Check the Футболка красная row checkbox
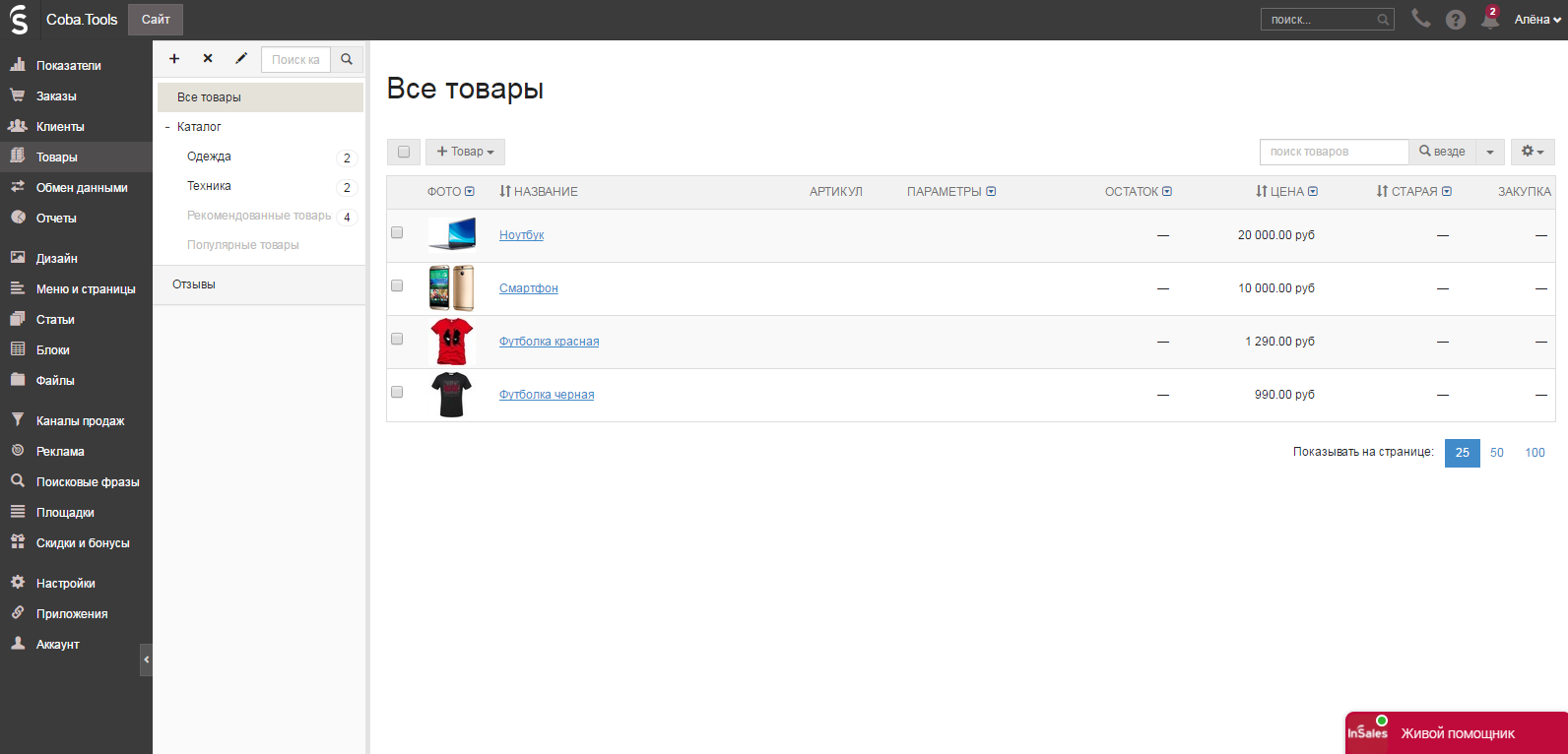The width and height of the screenshot is (1568, 754). (x=397, y=340)
